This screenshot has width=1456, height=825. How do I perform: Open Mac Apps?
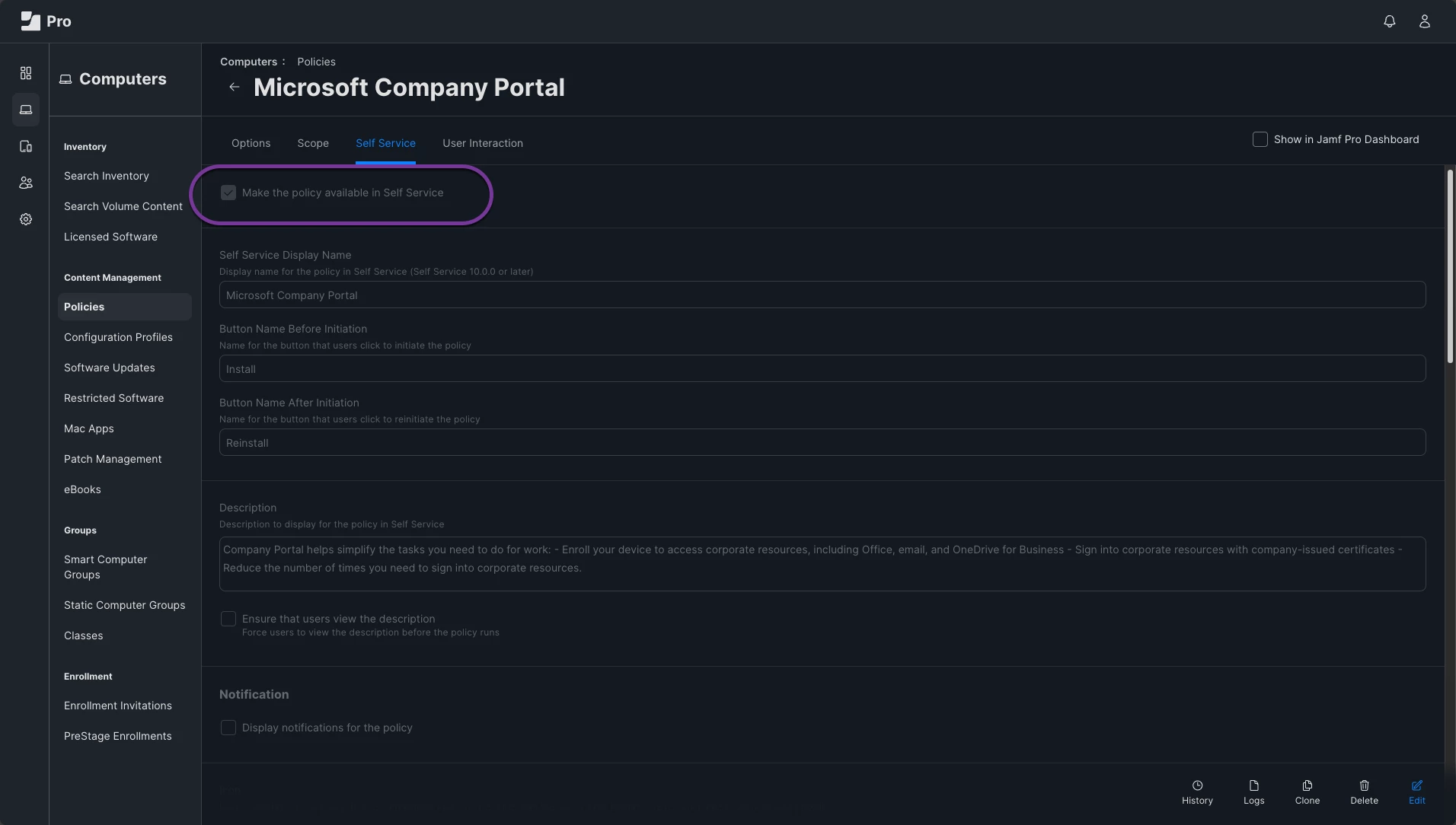coord(89,428)
